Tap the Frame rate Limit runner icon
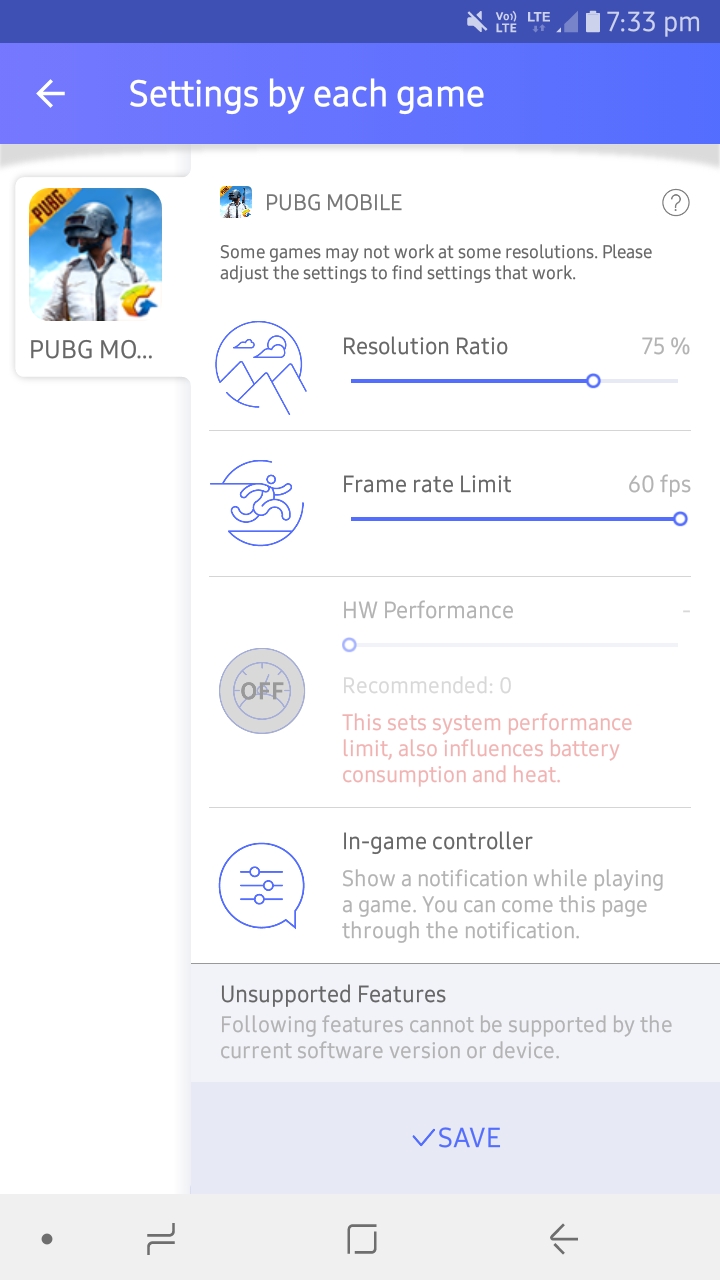The image size is (720, 1280). (257, 503)
